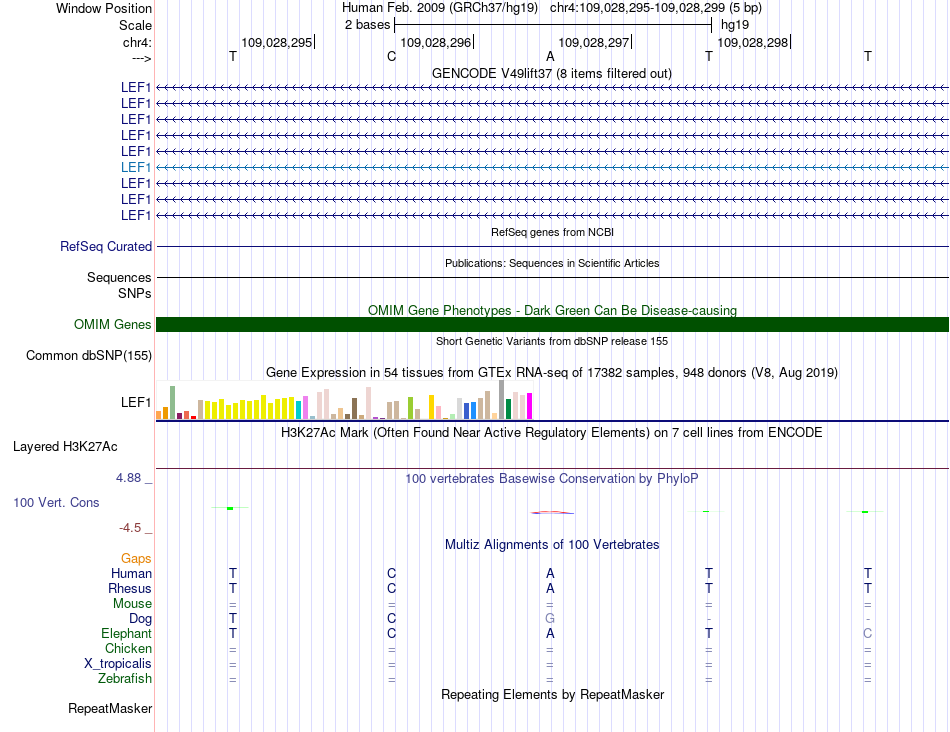The width and height of the screenshot is (950, 732).
Task: Click the "RefSeq Curated" track label
Action: coord(106,247)
